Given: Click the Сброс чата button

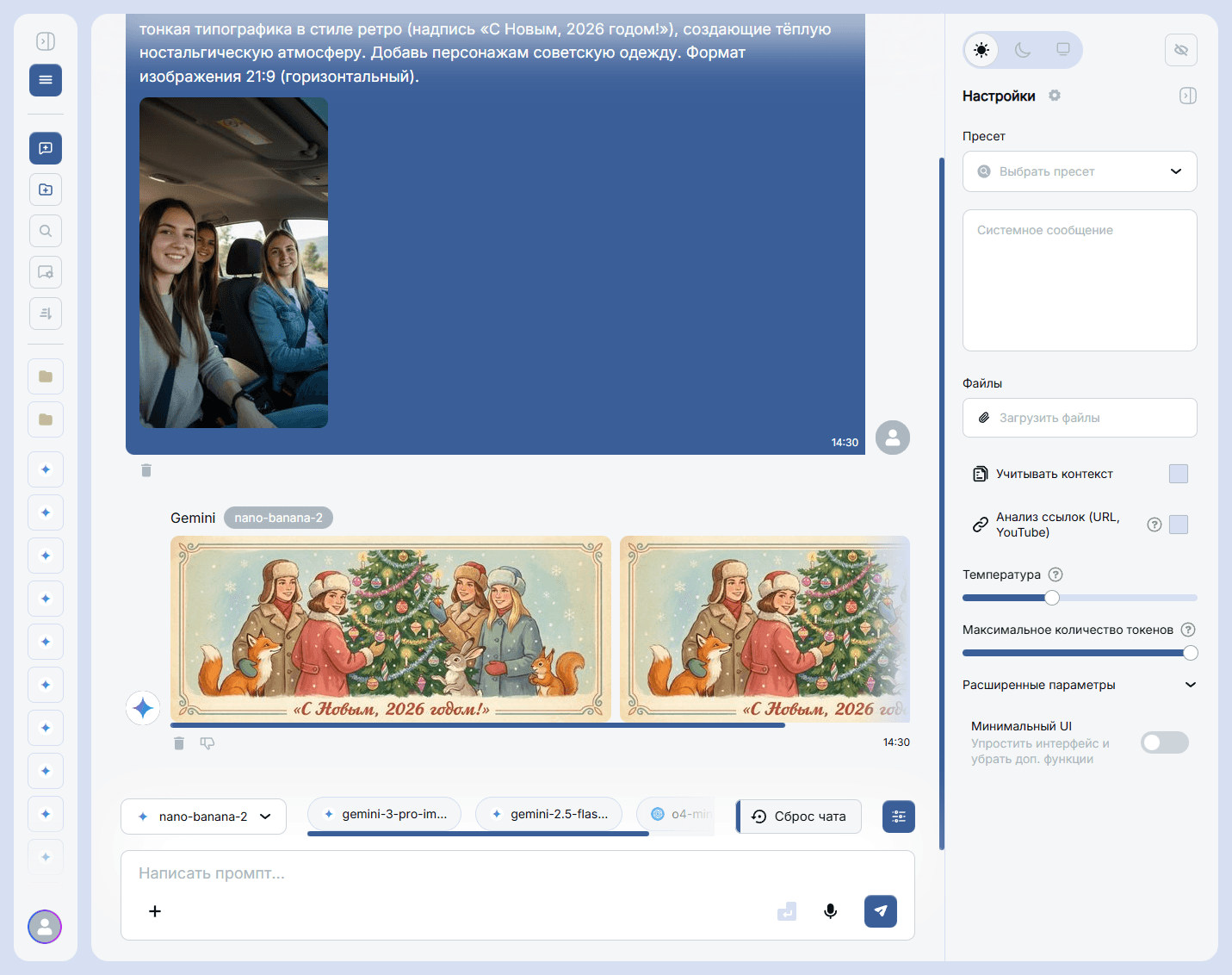Looking at the screenshot, I should [x=799, y=817].
